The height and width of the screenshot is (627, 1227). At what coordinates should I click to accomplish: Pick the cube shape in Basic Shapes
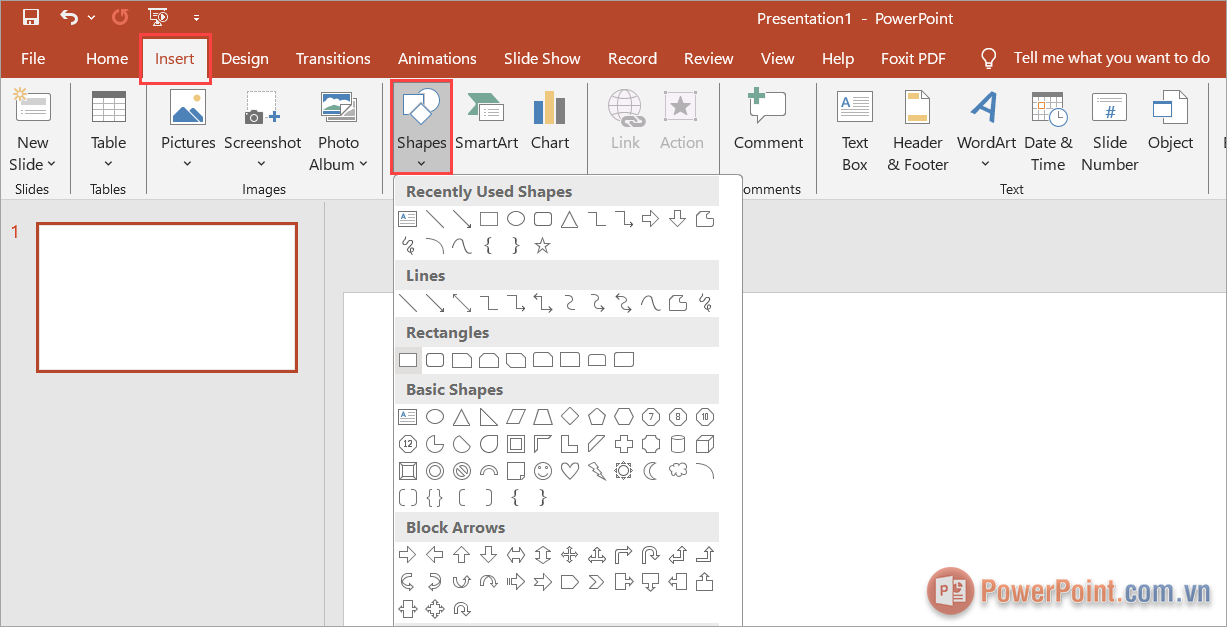coord(705,444)
